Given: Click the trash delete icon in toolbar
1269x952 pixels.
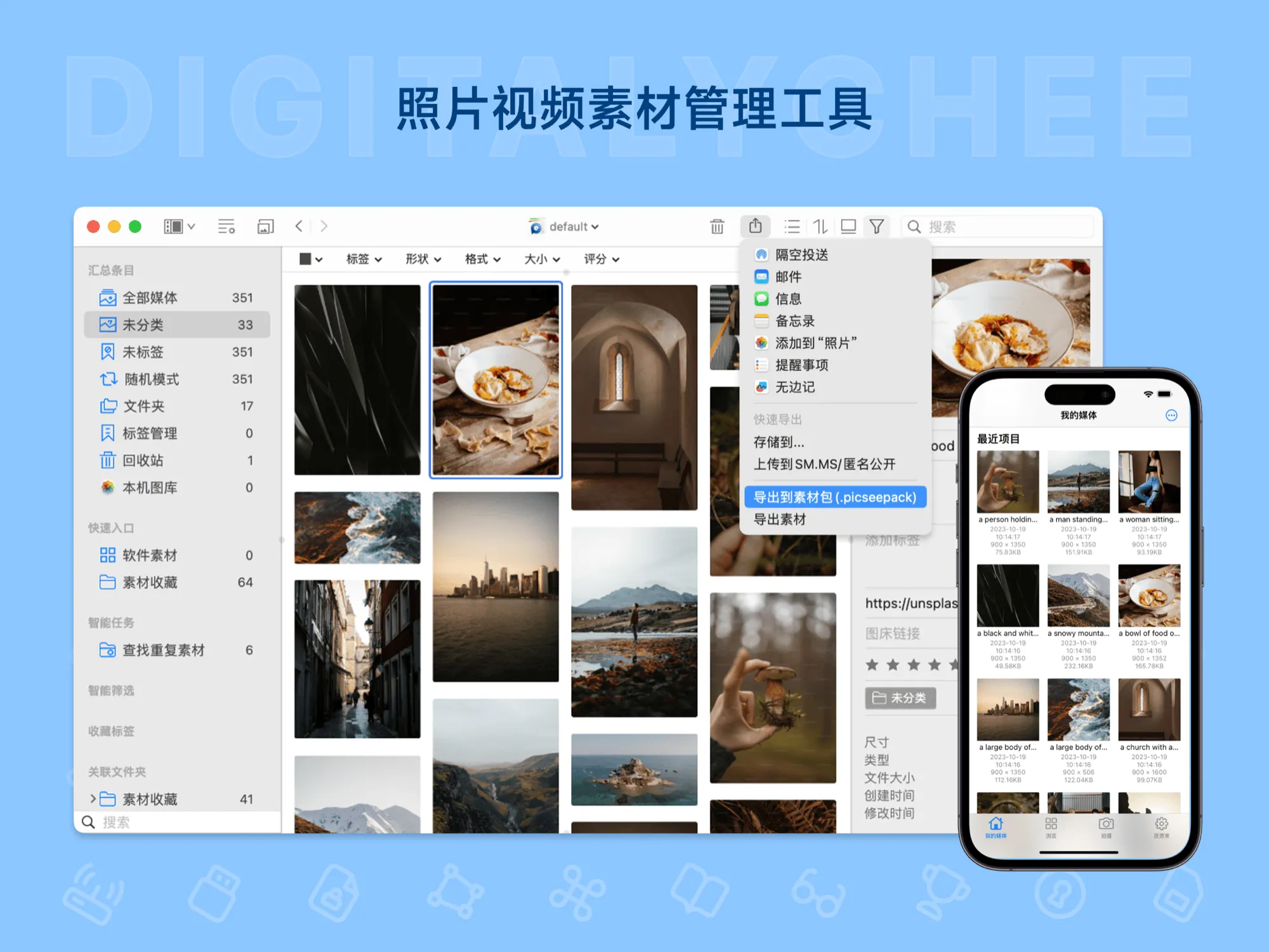Looking at the screenshot, I should [717, 226].
